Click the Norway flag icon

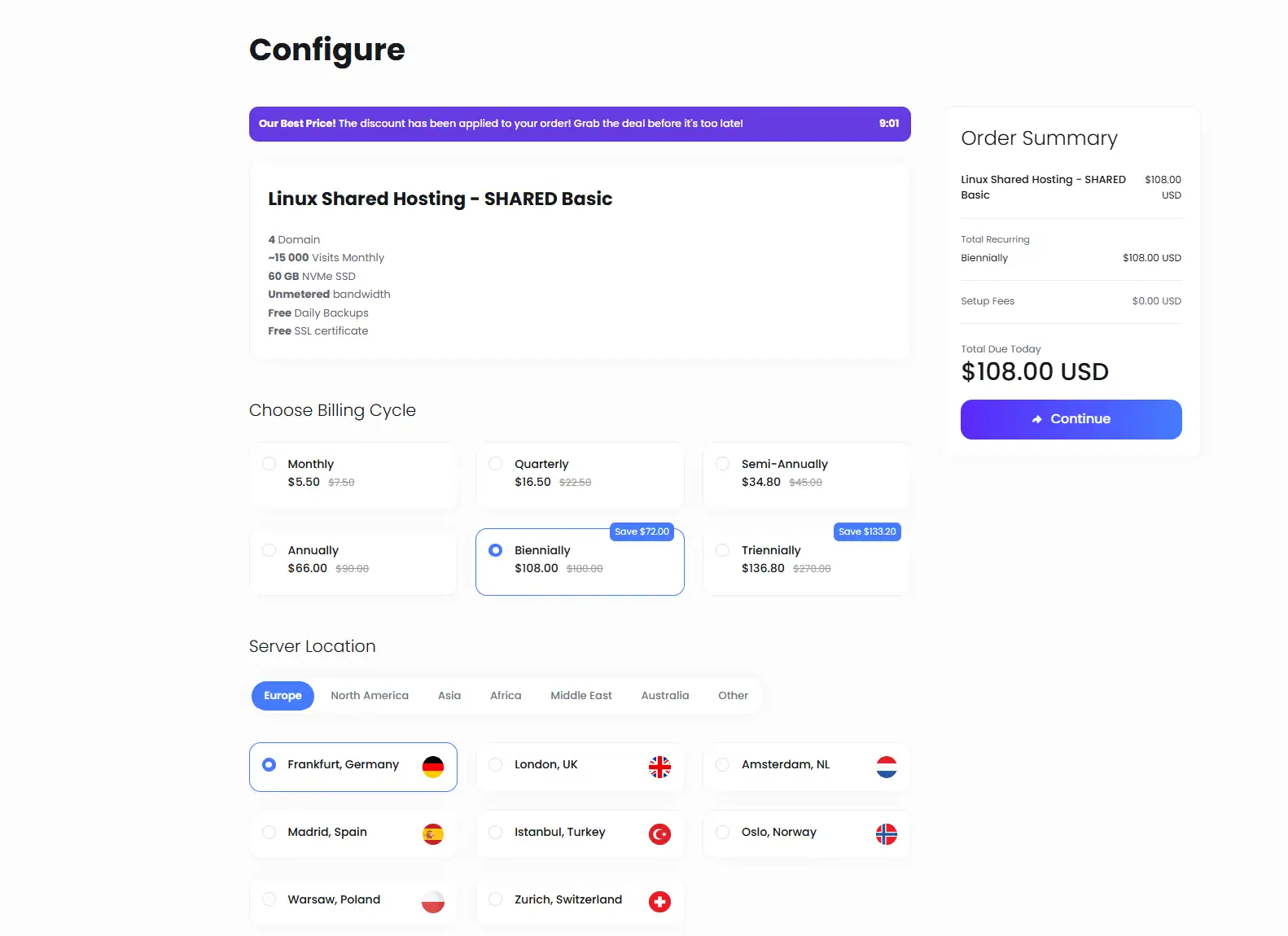(x=887, y=834)
